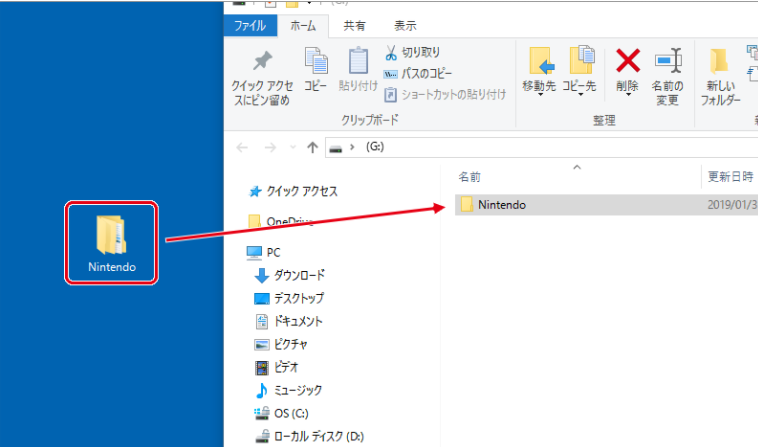Viewport: 758px width, 447px height.
Task: Switch to the View (表示) tab
Action: pyautogui.click(x=405, y=26)
